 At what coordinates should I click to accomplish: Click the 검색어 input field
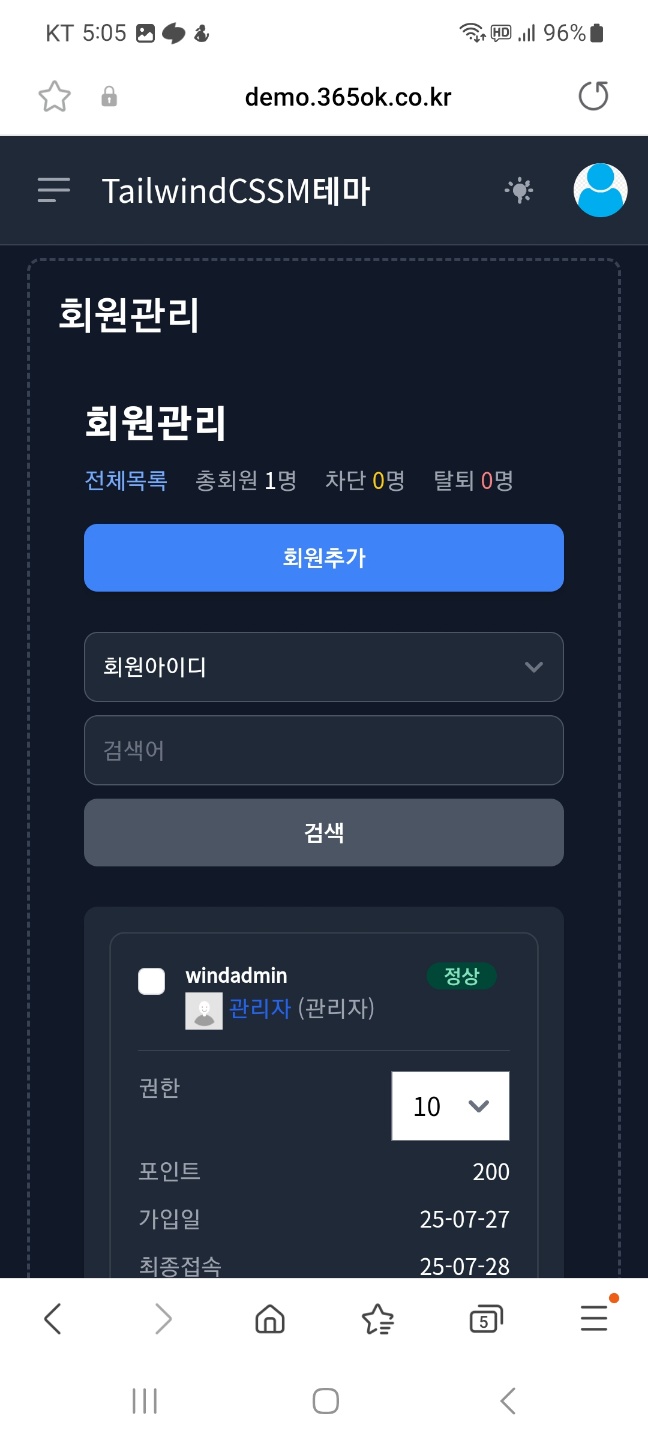(324, 750)
